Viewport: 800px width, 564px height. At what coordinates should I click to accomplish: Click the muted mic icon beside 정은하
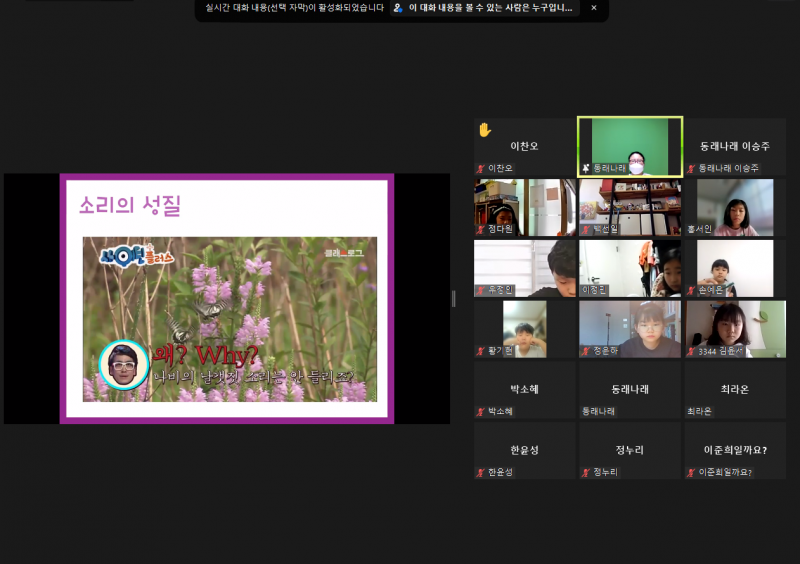tap(586, 351)
